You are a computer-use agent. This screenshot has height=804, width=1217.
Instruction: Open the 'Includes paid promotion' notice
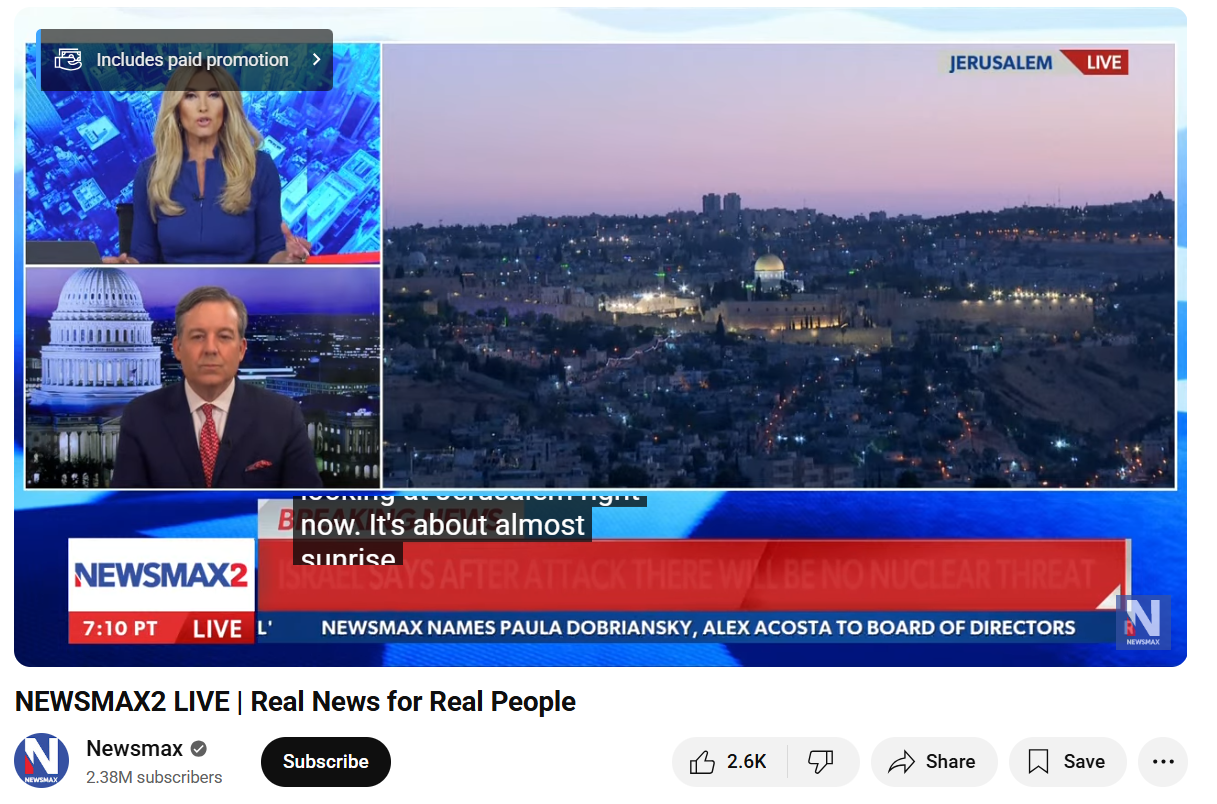(186, 60)
